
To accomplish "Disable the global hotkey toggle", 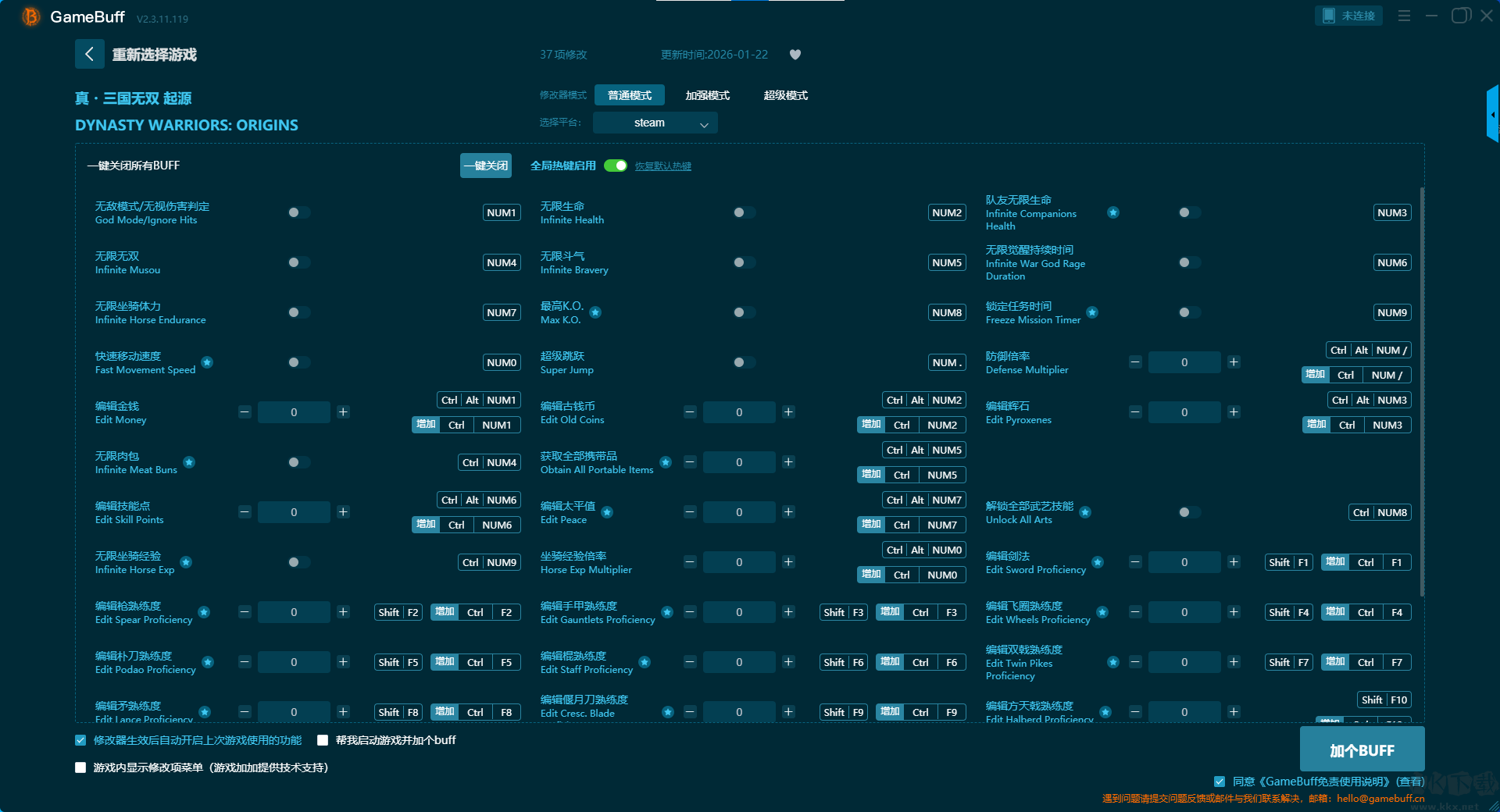I will click(616, 166).
